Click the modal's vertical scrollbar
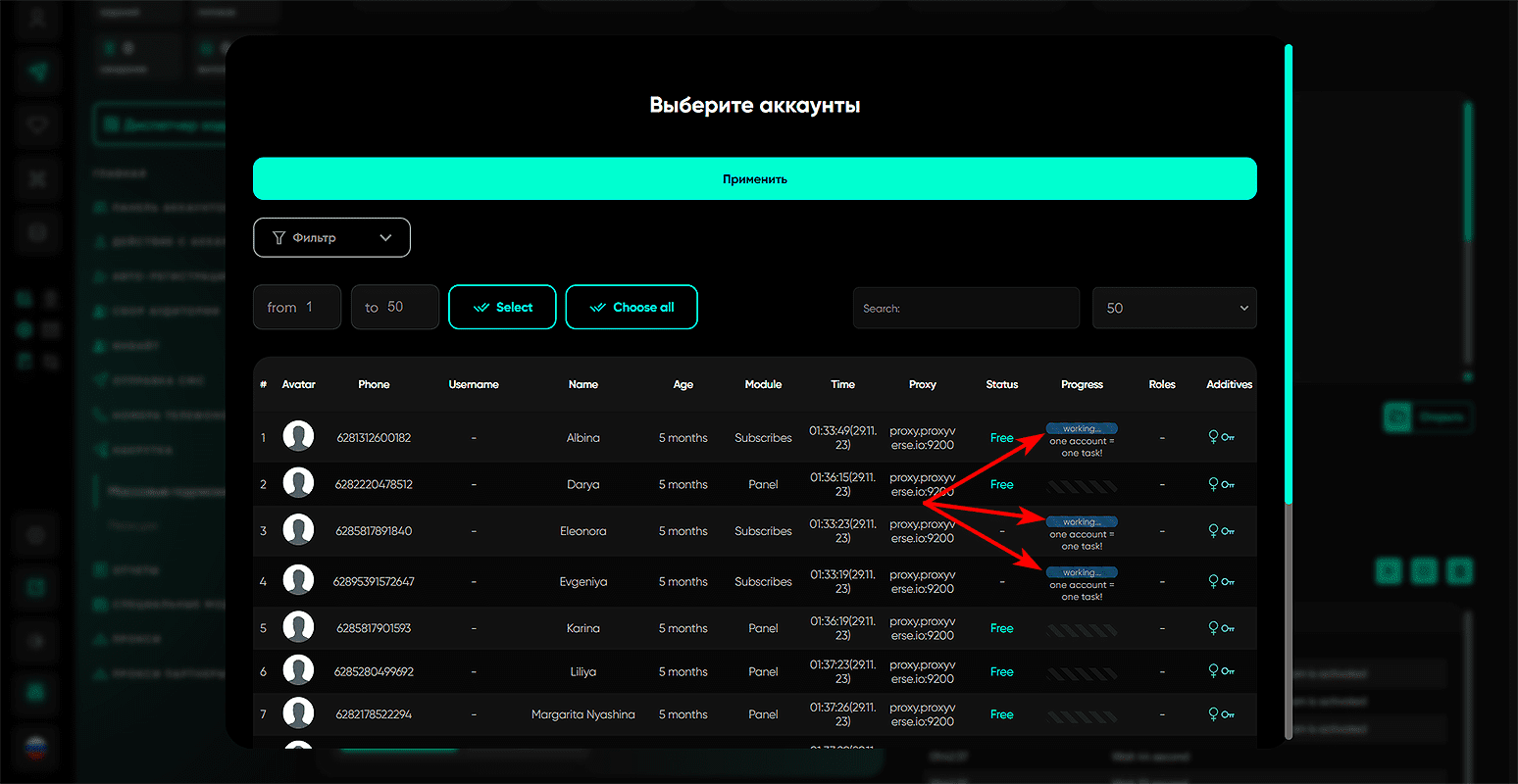Screen dimensions: 1518x784 (x=1289, y=274)
